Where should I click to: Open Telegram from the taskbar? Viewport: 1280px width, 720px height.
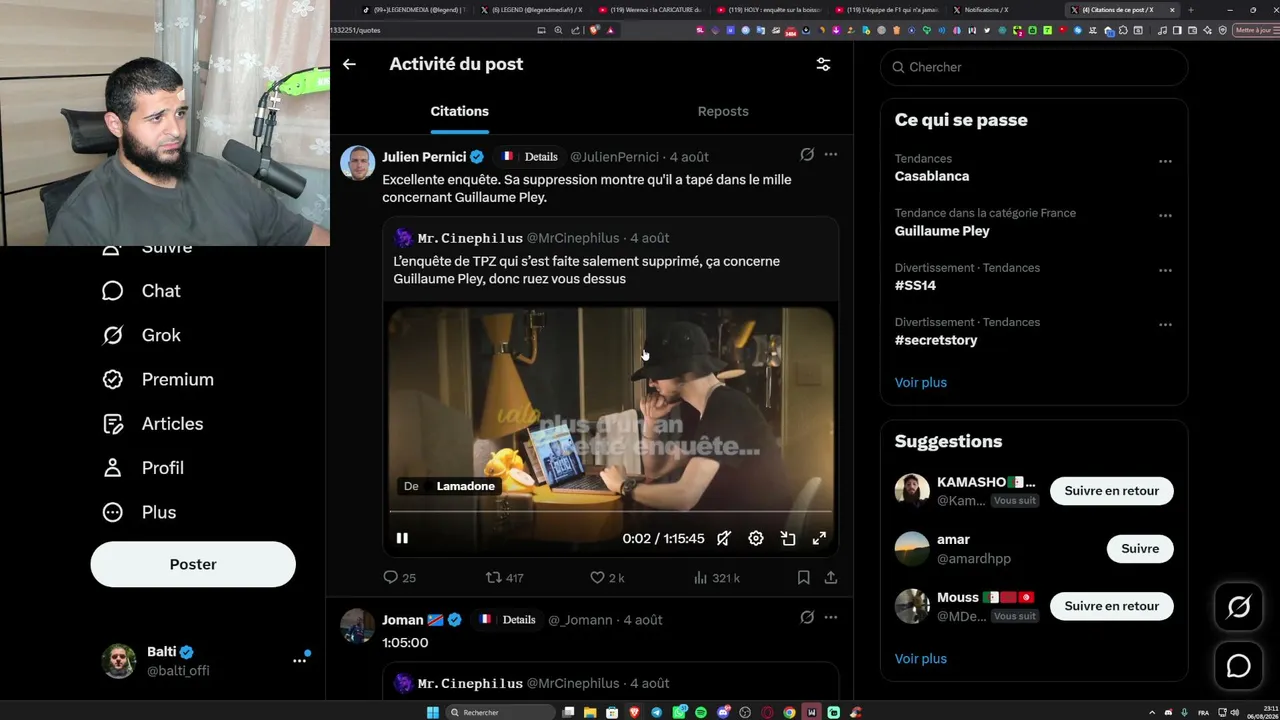point(657,712)
